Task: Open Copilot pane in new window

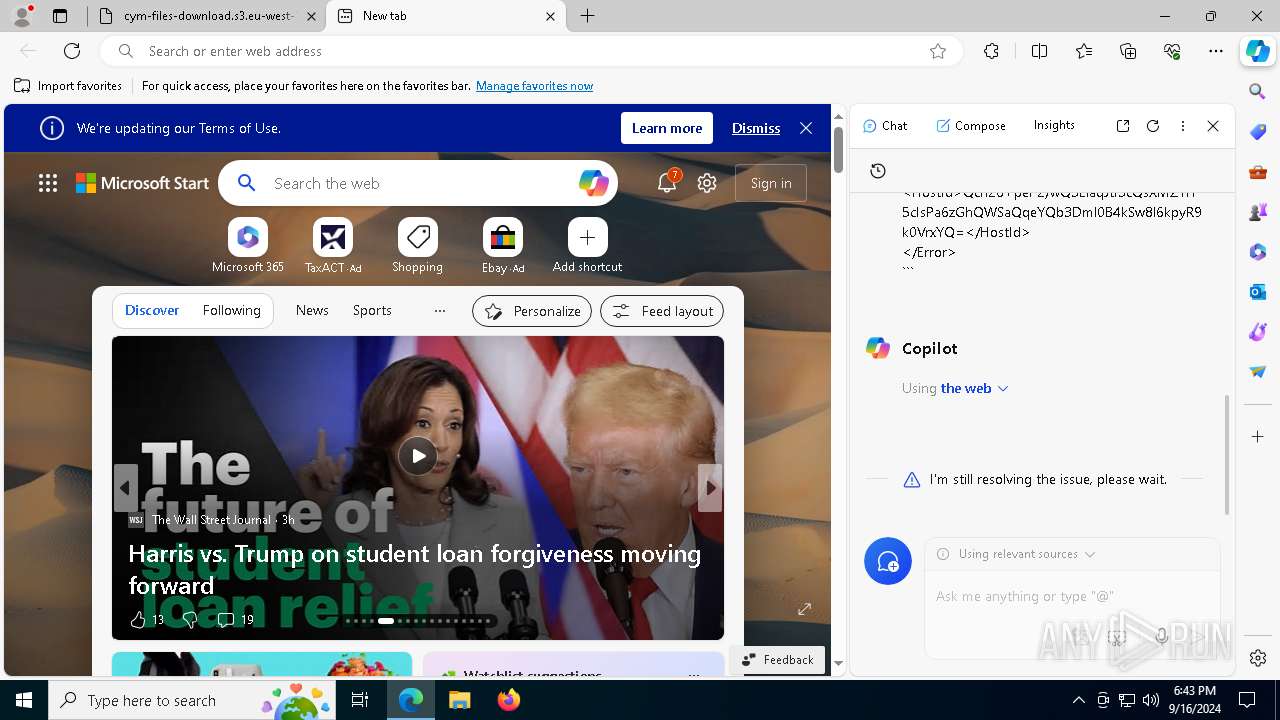Action: tap(1123, 126)
